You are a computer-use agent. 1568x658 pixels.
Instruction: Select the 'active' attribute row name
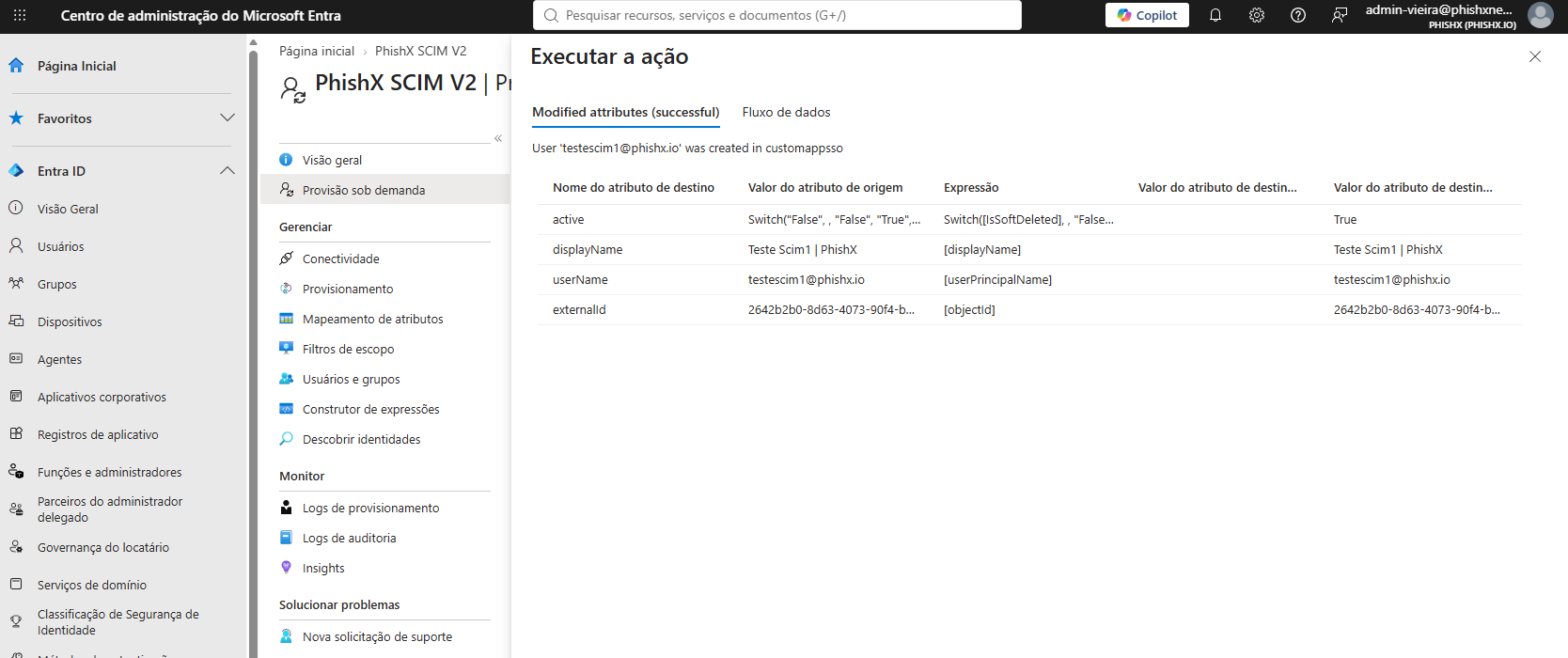[568, 219]
